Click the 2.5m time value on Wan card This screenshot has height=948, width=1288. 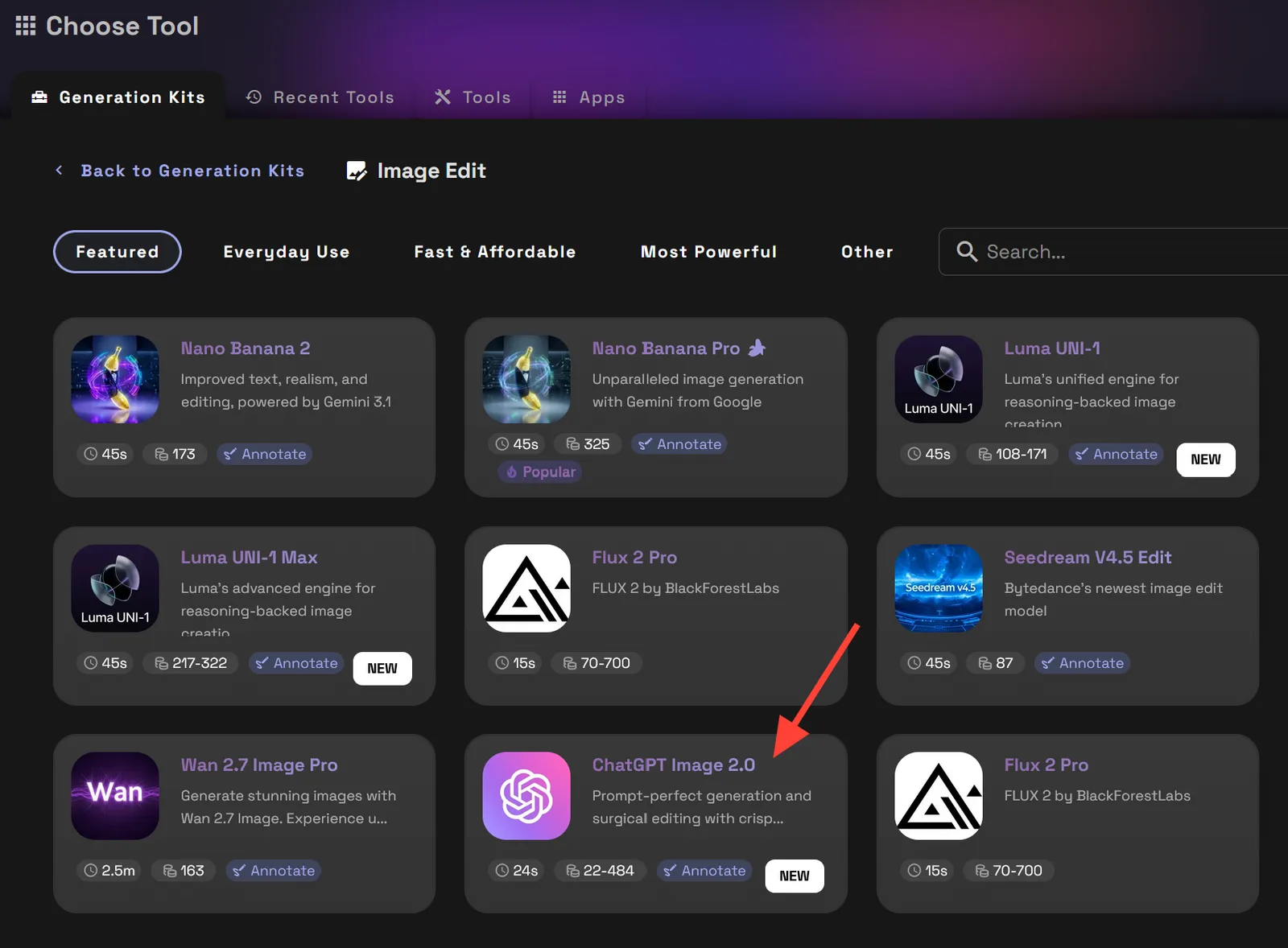(x=118, y=871)
